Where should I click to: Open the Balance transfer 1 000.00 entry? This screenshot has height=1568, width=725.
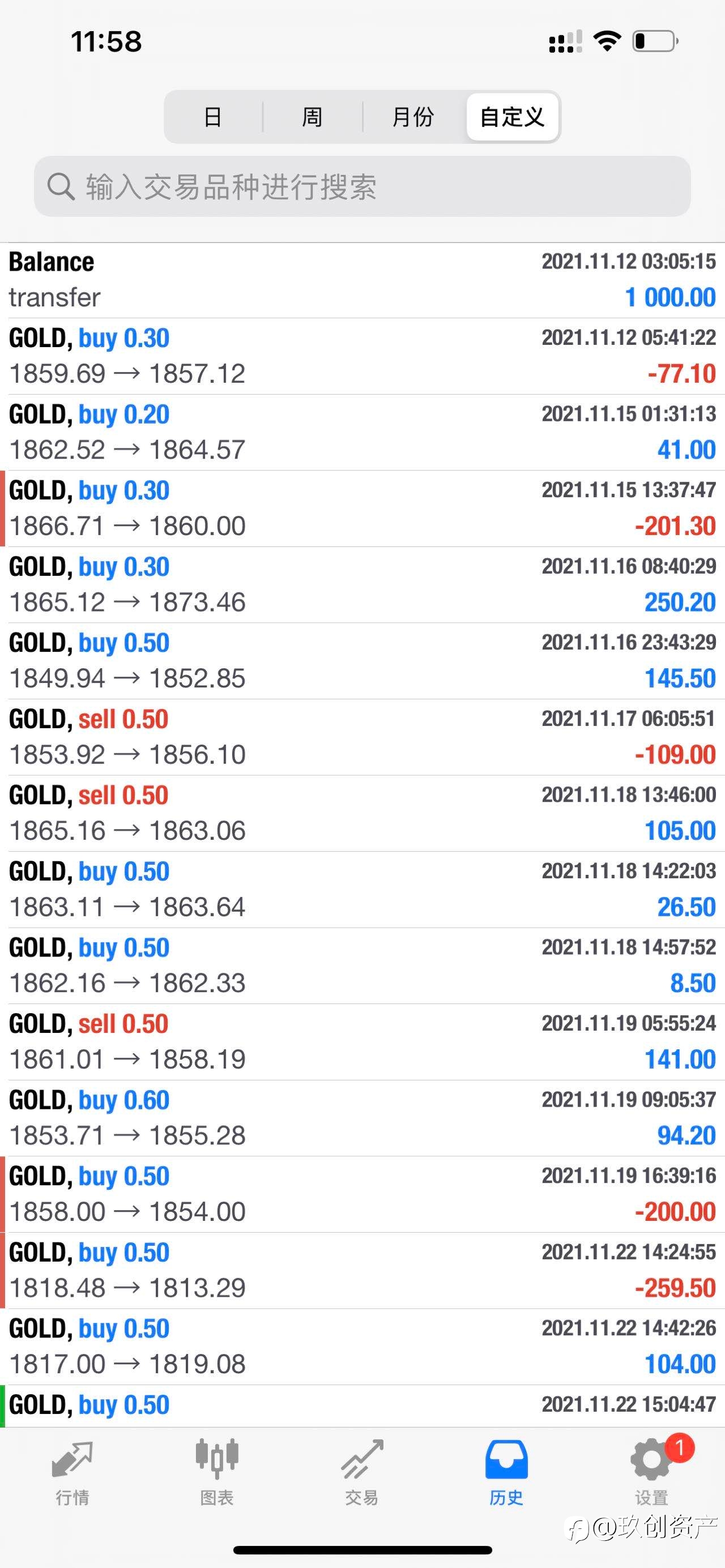tap(362, 280)
